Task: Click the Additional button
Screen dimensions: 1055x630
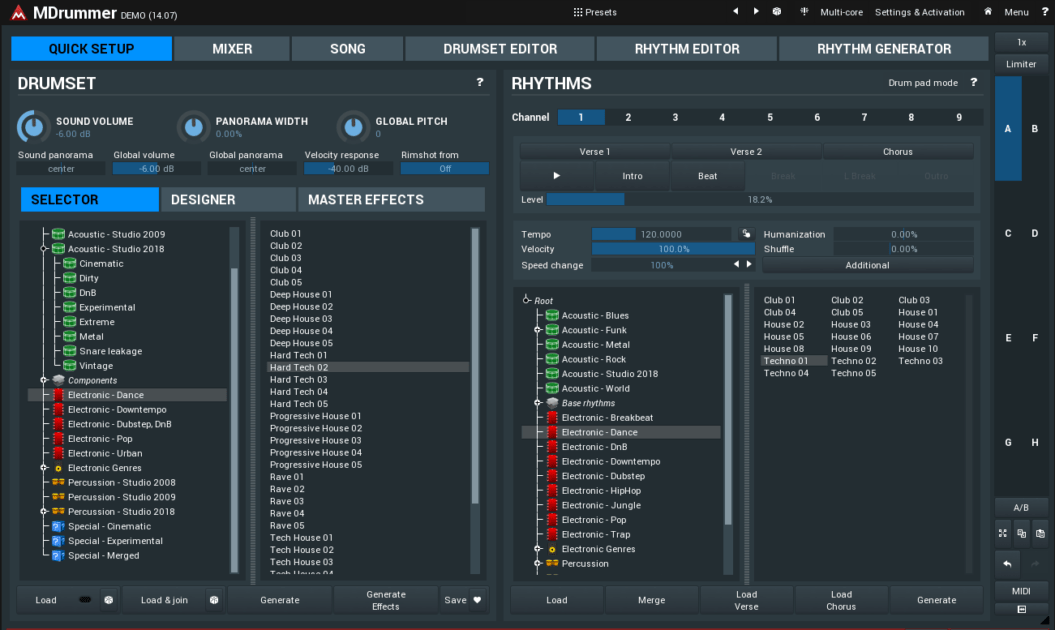Action: pyautogui.click(x=867, y=265)
